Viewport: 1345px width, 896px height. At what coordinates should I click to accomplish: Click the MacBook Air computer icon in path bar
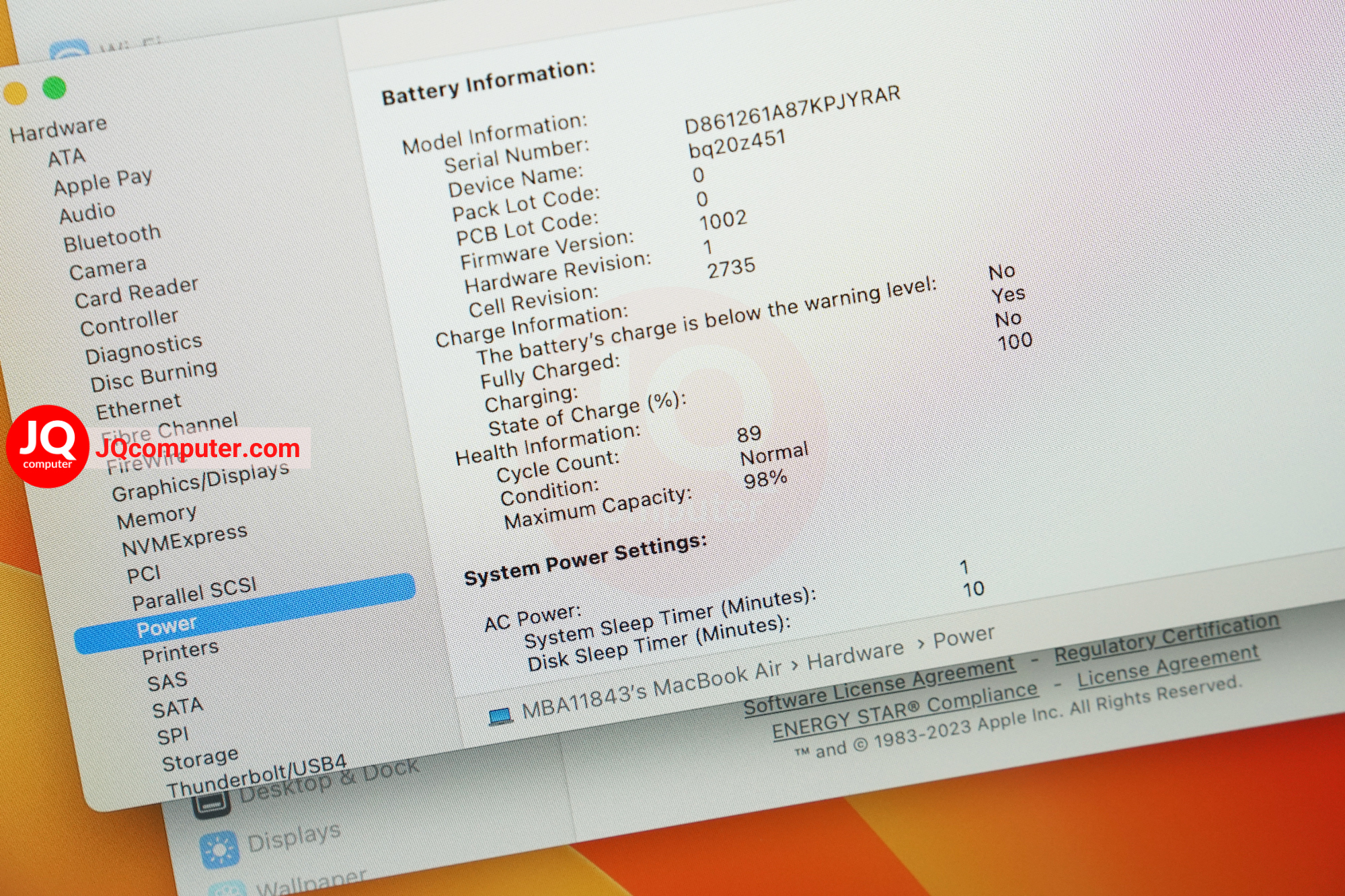[x=500, y=717]
